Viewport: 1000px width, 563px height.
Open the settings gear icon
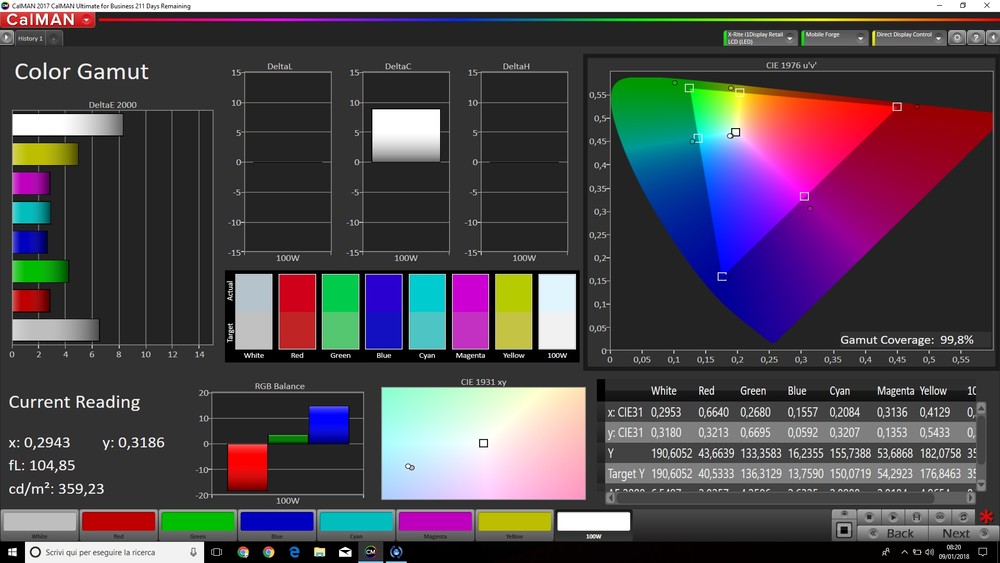point(957,38)
